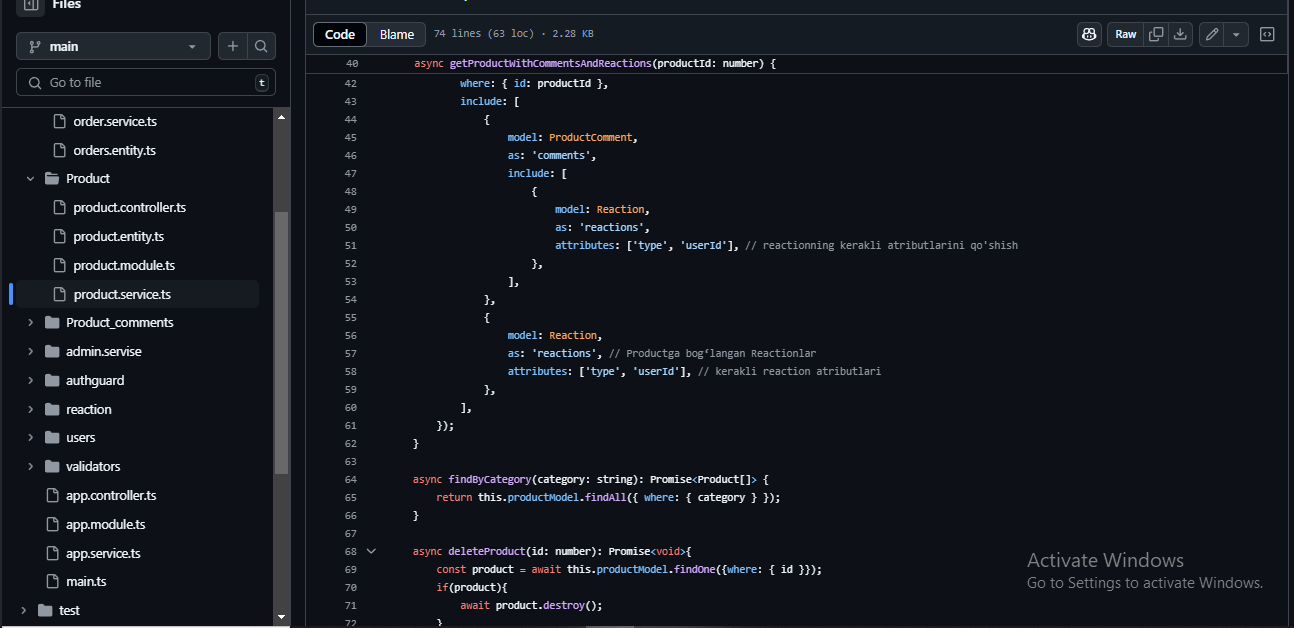1294x628 pixels.
Task: Click the file icon beside orders.entity.ts
Action: [x=58, y=150]
